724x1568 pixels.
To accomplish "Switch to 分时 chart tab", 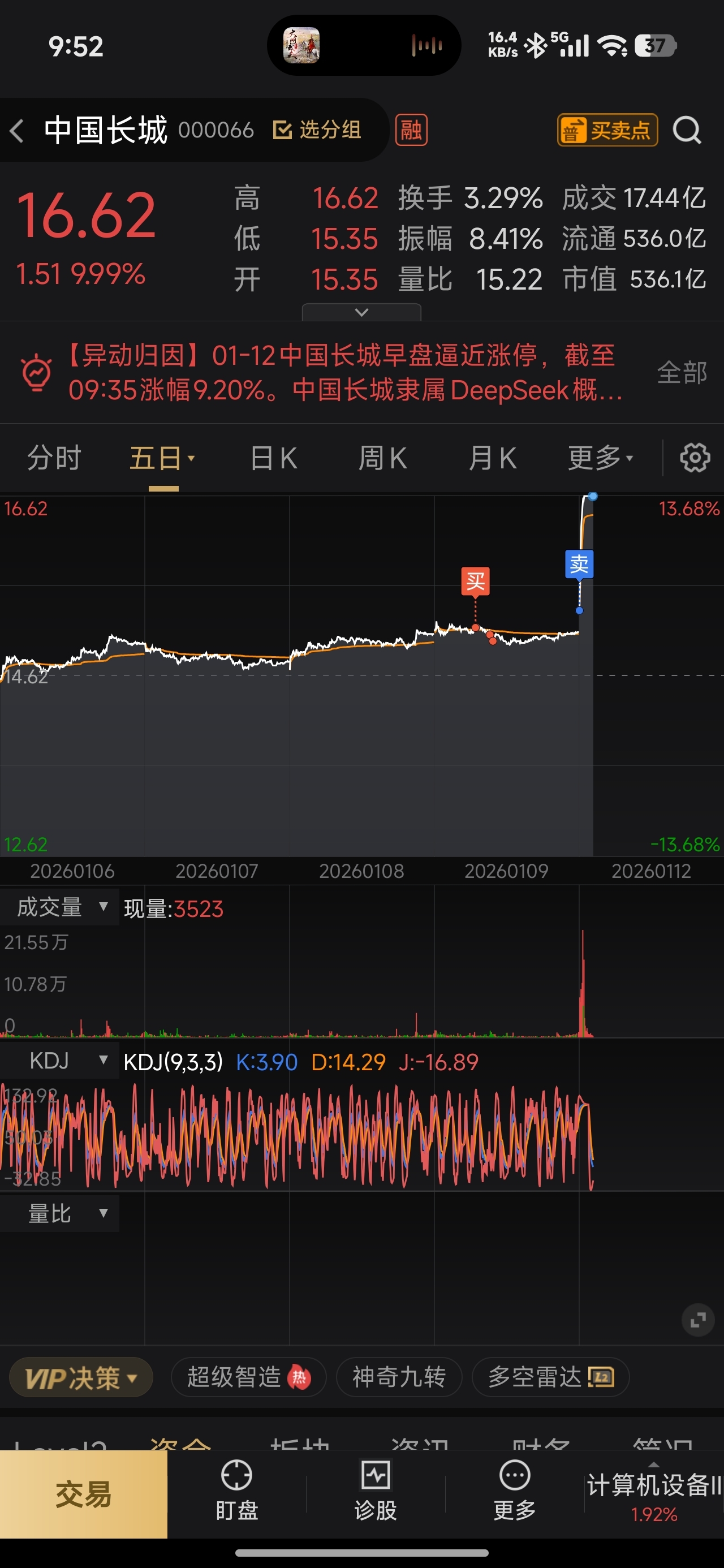I will (54, 458).
